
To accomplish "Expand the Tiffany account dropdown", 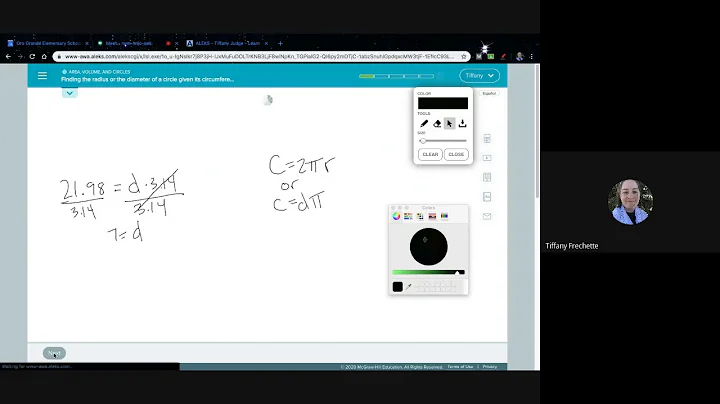I will coord(479,76).
